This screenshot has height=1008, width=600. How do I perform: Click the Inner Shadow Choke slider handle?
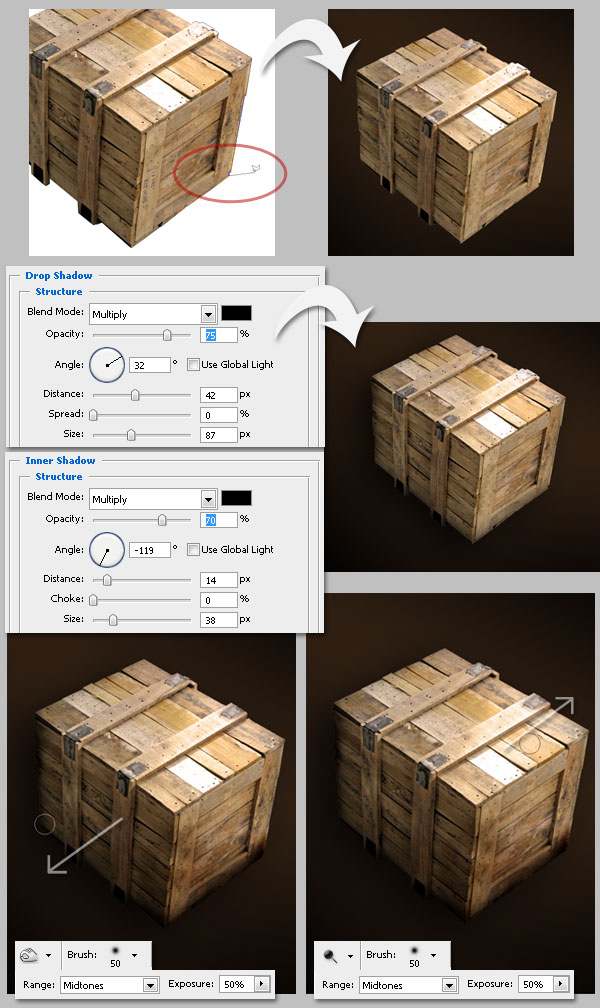point(93,600)
